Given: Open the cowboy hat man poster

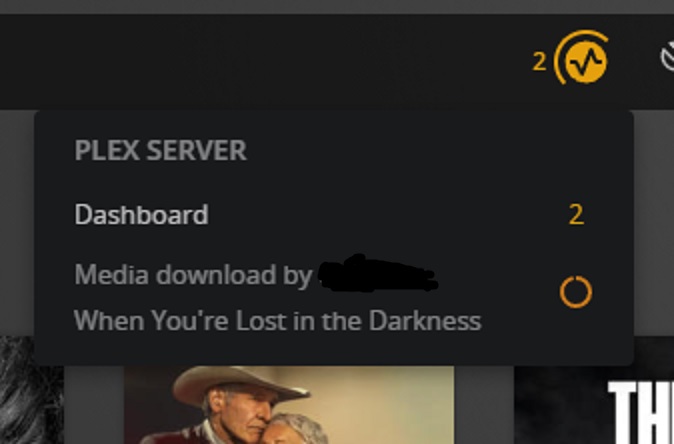Looking at the screenshot, I should [289, 404].
